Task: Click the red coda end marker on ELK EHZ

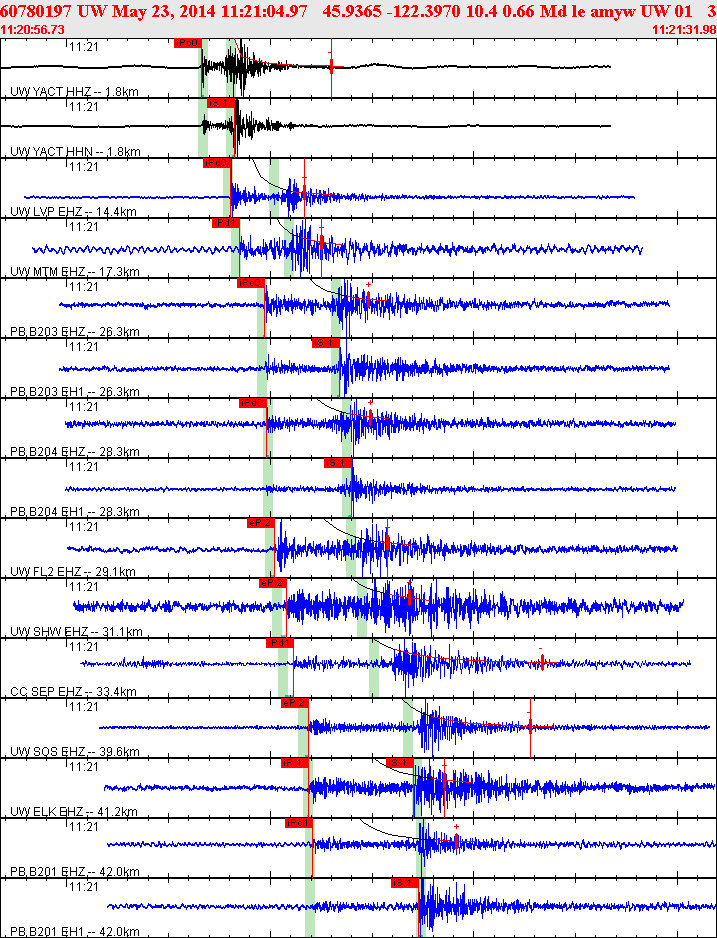Action: 444,781
